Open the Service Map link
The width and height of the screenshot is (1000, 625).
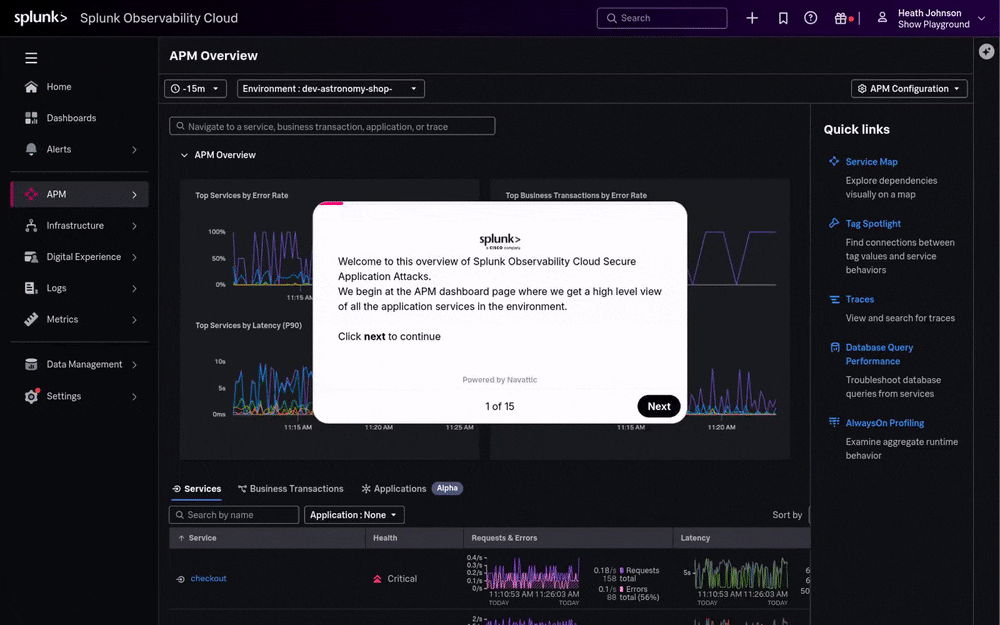point(871,161)
